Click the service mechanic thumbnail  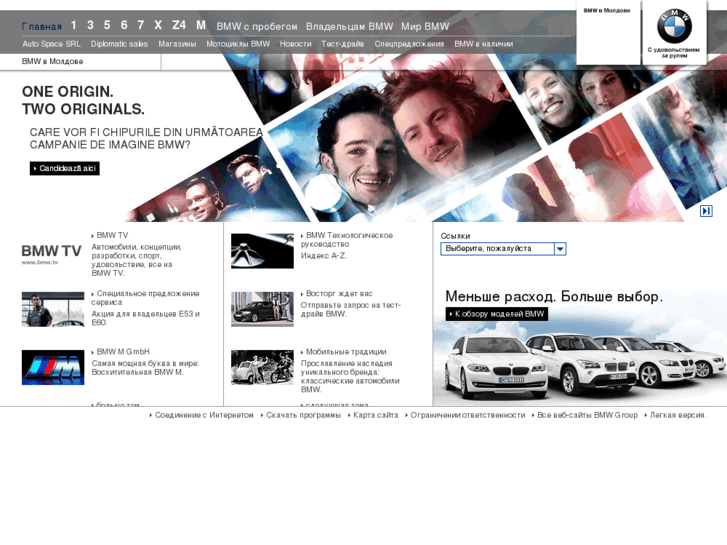53,309
